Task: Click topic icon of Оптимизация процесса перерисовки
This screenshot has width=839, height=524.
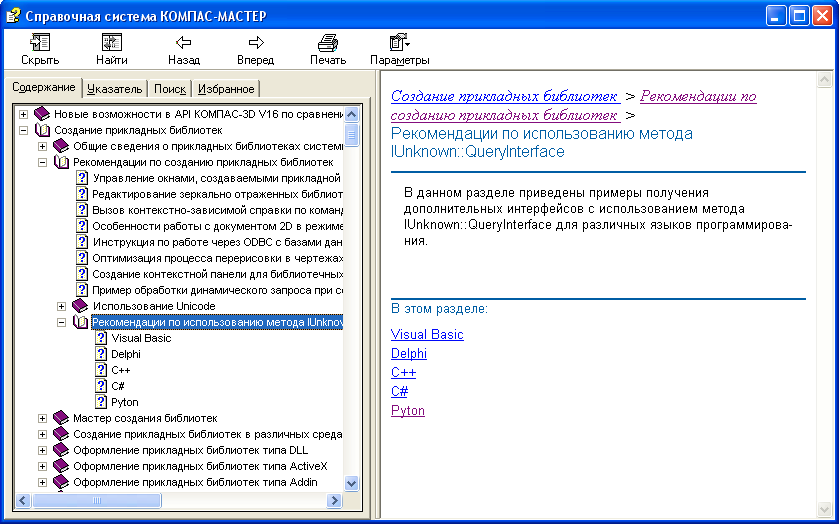Action: pos(82,258)
